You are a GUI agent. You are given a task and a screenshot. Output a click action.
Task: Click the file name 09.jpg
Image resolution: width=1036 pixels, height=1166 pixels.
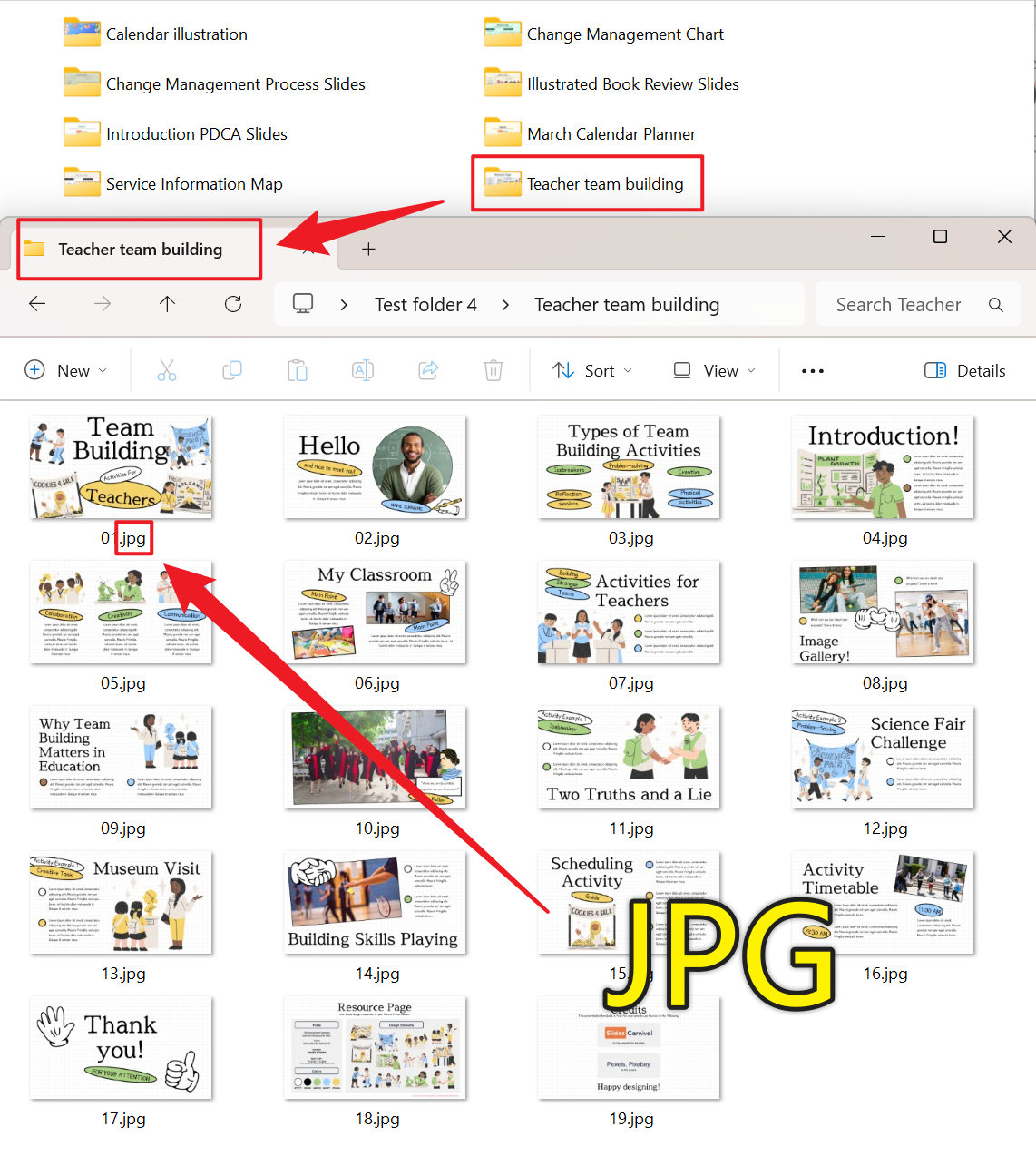[x=122, y=828]
